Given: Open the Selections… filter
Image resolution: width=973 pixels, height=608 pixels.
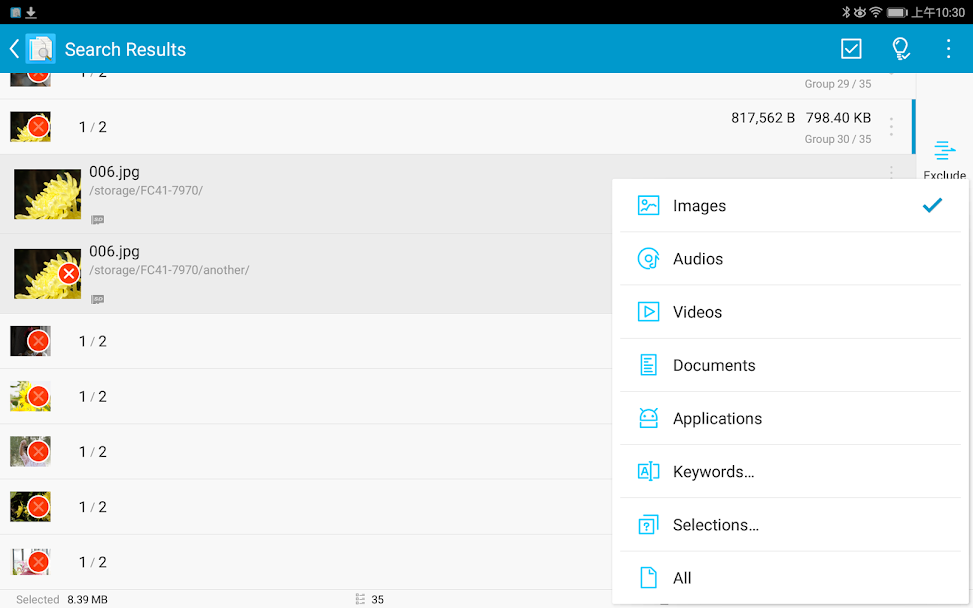Looking at the screenshot, I should click(x=715, y=525).
